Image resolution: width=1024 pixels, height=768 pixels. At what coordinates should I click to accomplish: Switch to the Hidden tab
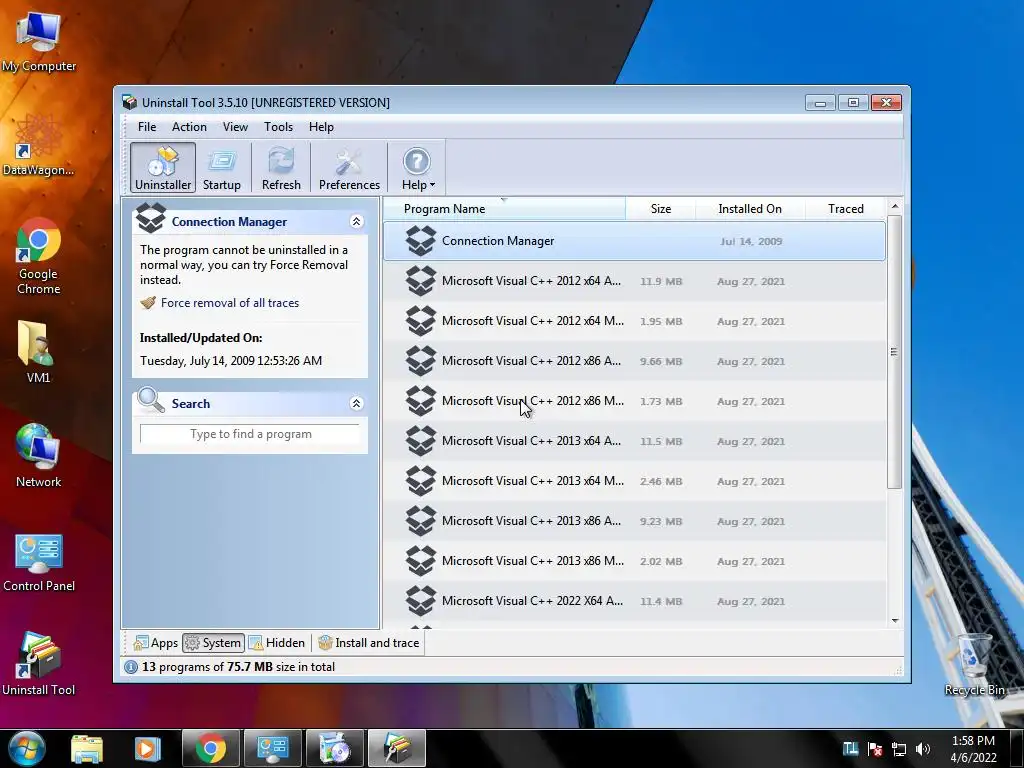click(x=277, y=643)
